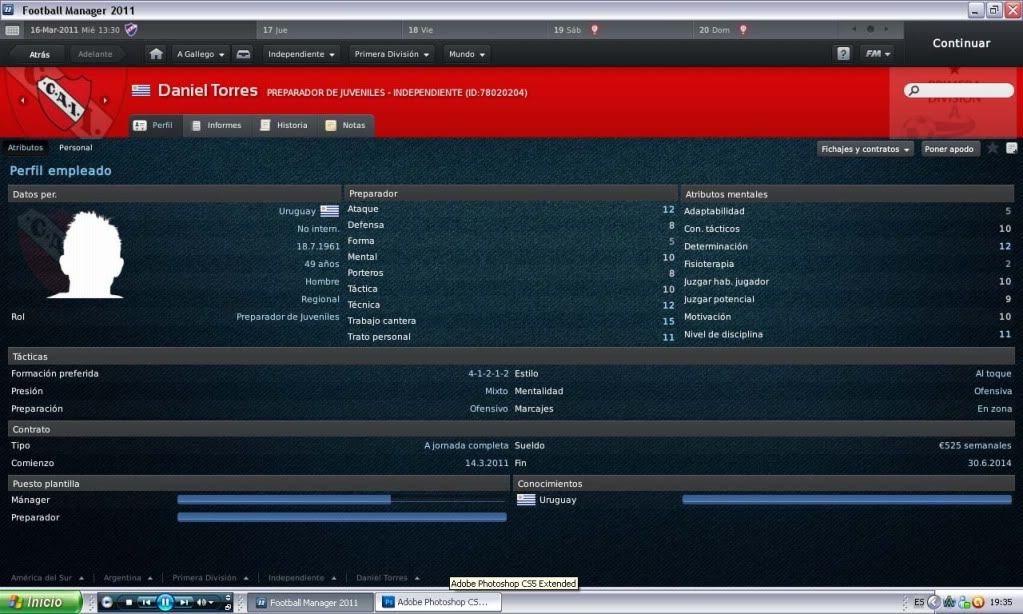Reset calendar strip with center dot
Screen dimensions: 1023x614
point(870,29)
